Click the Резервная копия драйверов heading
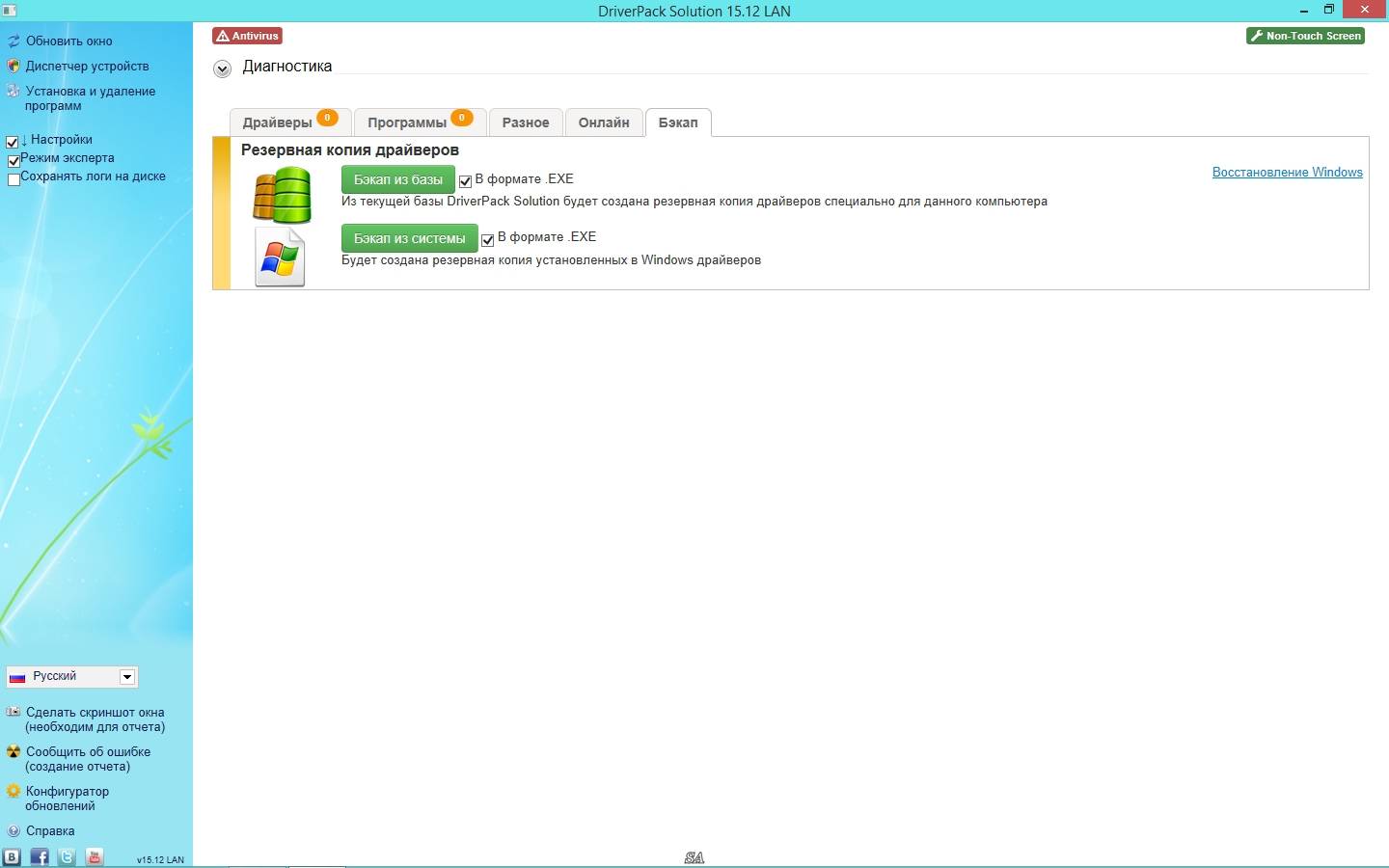1389x868 pixels. (x=350, y=150)
